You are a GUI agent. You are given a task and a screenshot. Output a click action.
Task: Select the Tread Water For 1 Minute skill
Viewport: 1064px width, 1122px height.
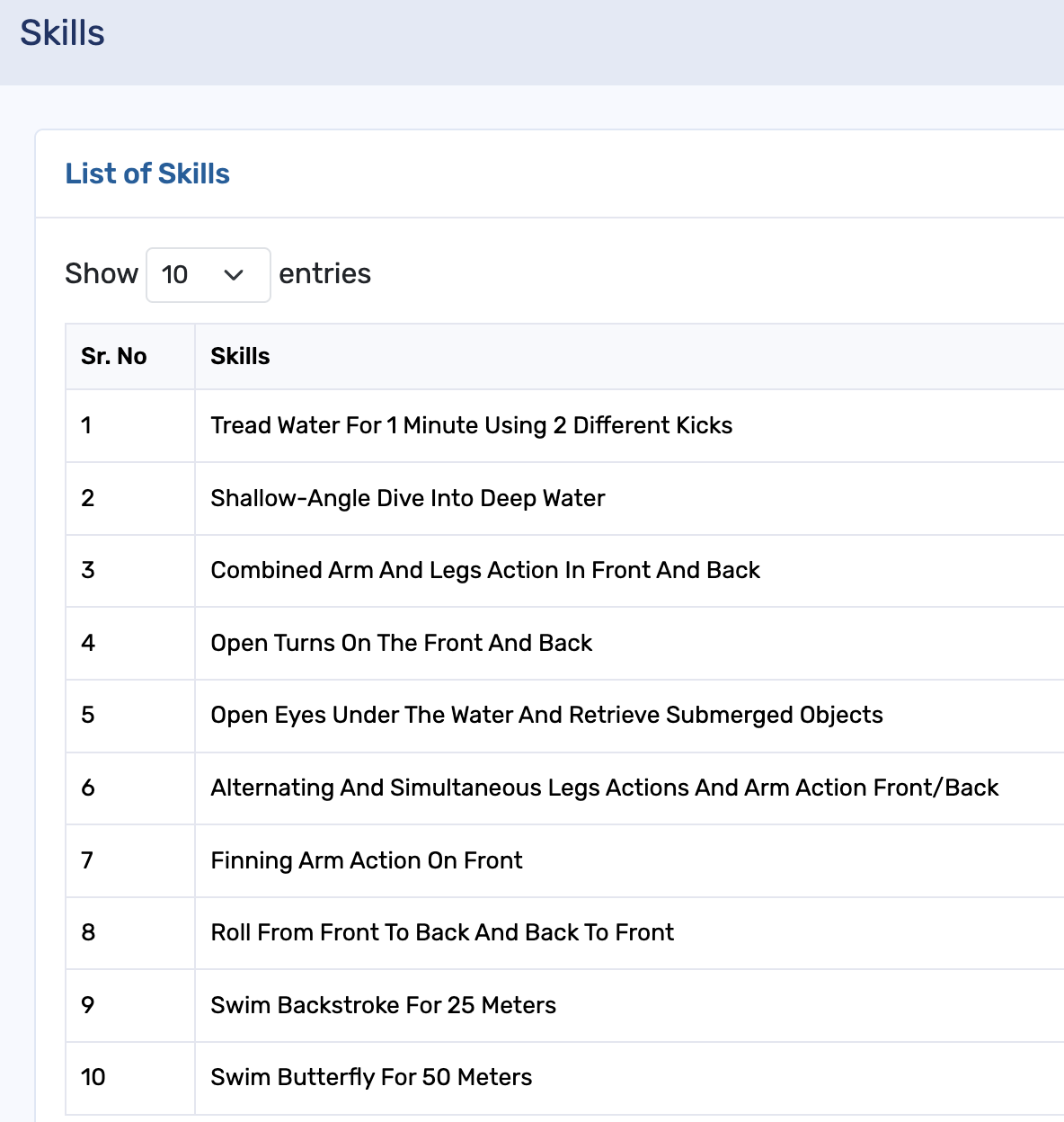click(471, 425)
